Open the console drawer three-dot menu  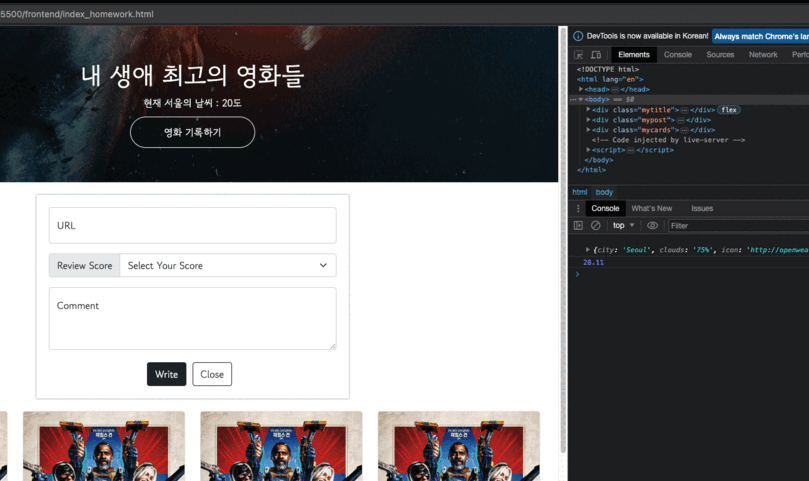(x=578, y=209)
